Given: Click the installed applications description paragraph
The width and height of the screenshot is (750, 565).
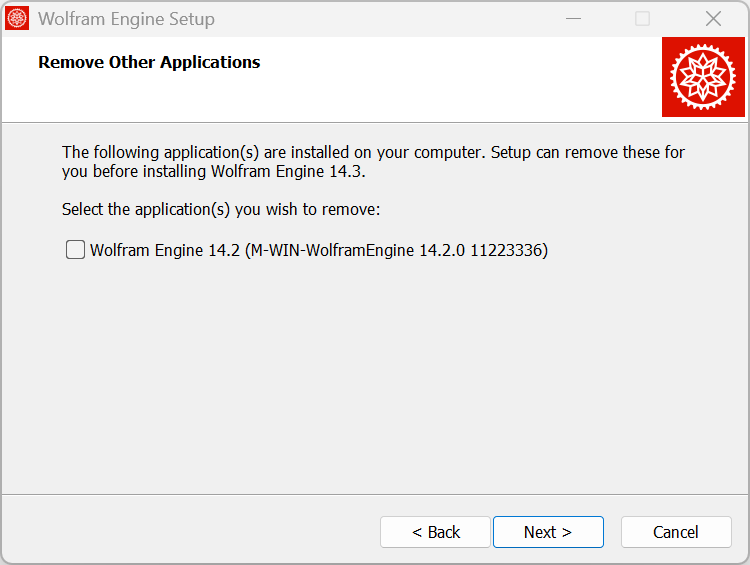Looking at the screenshot, I should point(373,162).
